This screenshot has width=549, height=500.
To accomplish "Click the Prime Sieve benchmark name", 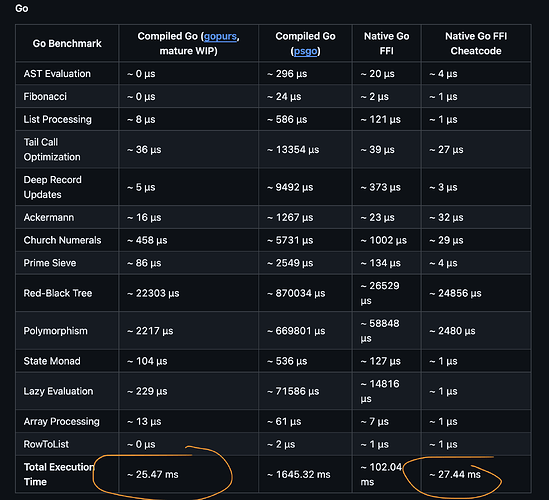I will coord(50,263).
